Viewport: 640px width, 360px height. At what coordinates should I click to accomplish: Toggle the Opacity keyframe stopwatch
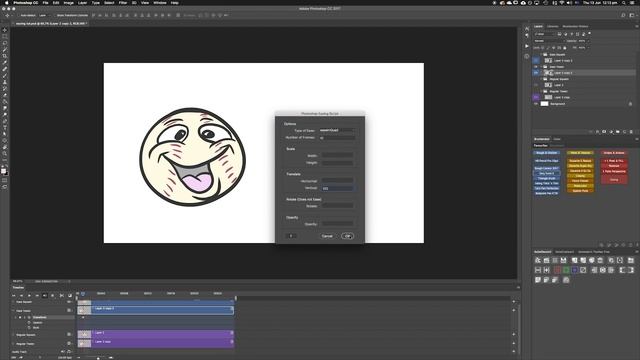click(x=29, y=322)
